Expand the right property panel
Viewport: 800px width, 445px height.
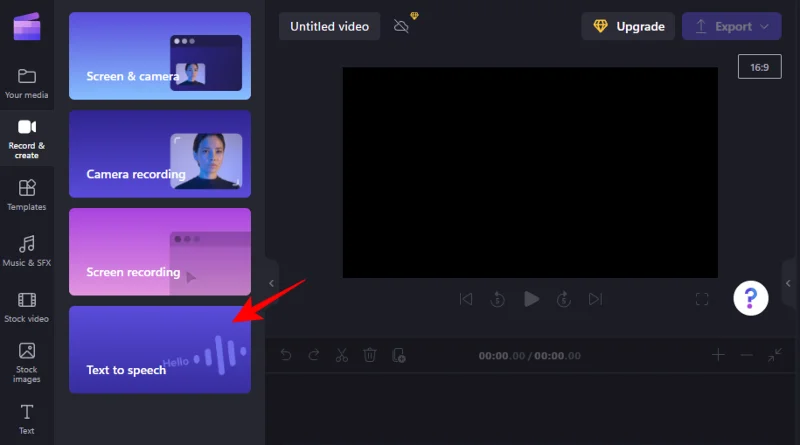pyautogui.click(x=788, y=283)
